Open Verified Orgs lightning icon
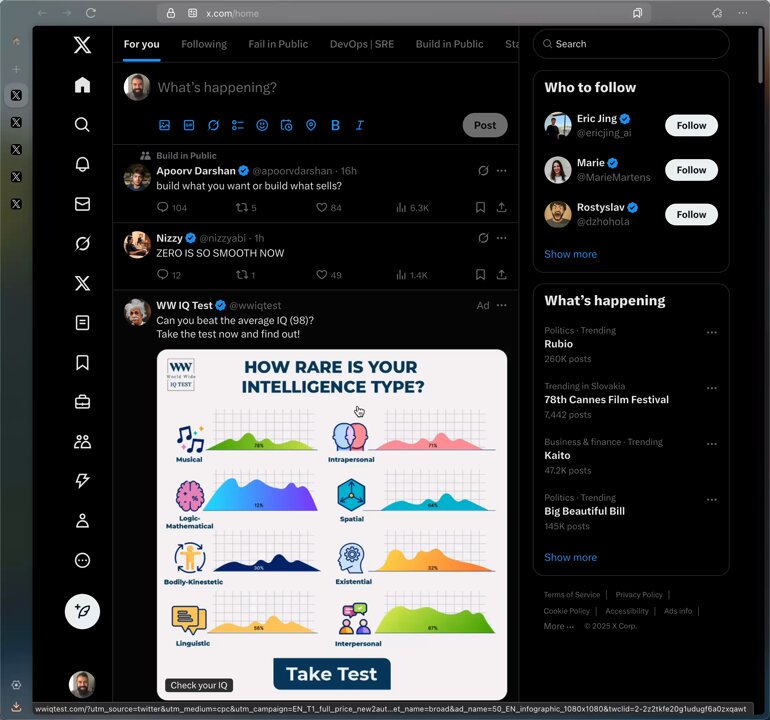Image resolution: width=770 pixels, height=720 pixels. tap(82, 481)
